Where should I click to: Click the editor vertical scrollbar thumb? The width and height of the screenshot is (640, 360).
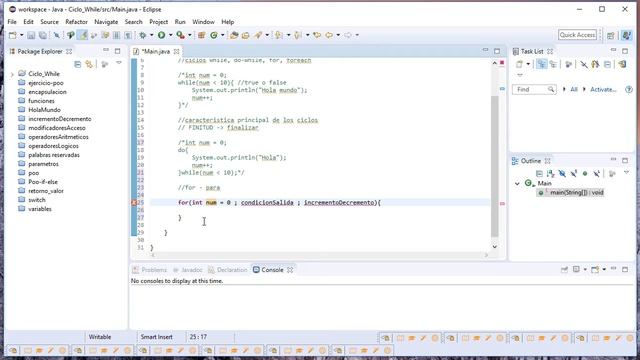click(x=495, y=166)
